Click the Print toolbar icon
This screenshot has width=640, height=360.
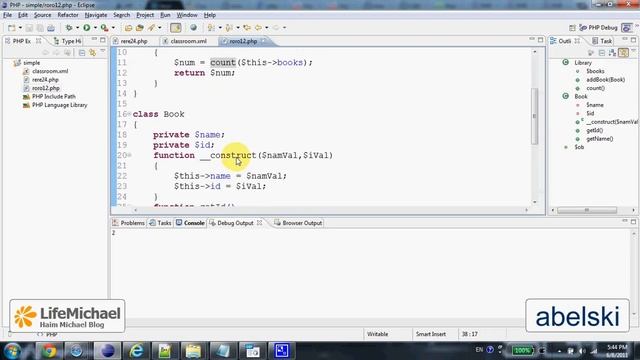coord(51,28)
